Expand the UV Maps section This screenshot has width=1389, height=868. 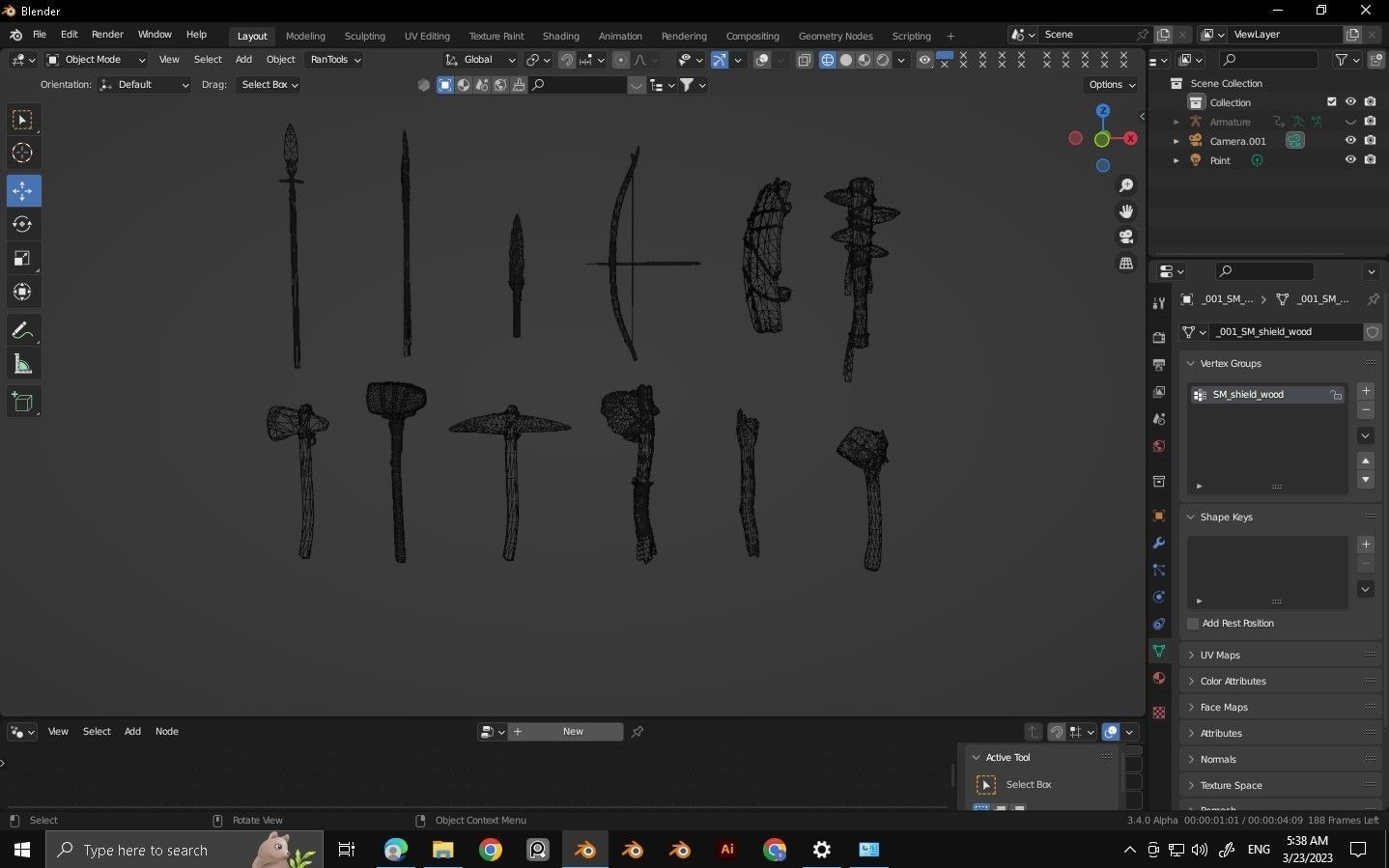(1190, 654)
